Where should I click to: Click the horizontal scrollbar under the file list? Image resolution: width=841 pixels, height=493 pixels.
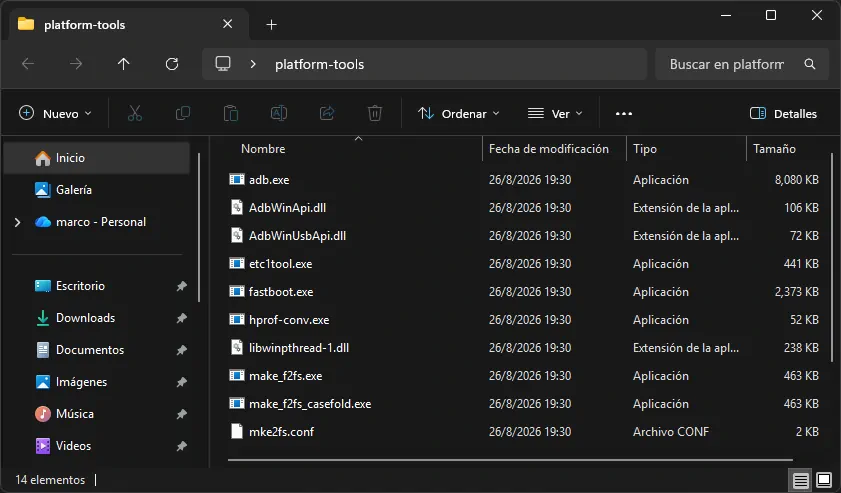coord(510,460)
